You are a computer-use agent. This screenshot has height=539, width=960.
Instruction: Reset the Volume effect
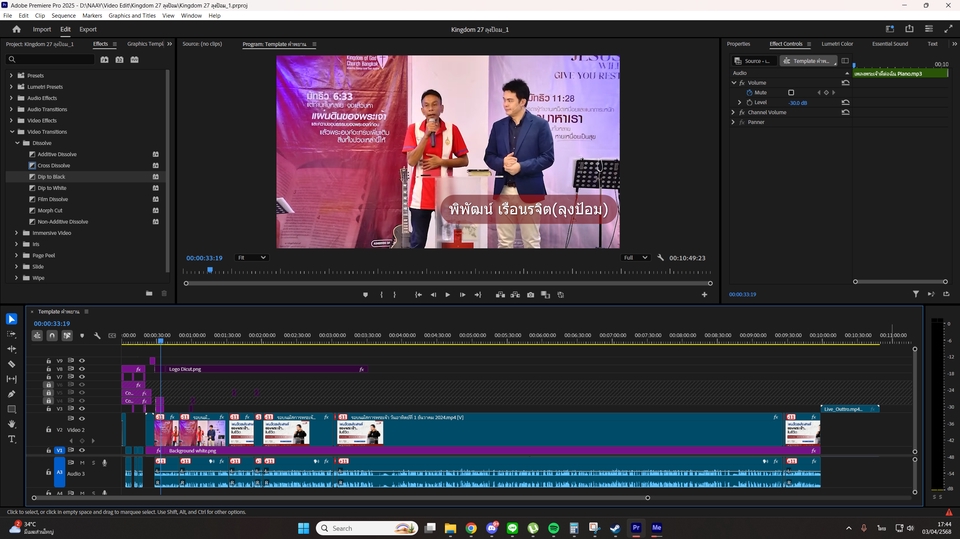click(845, 83)
